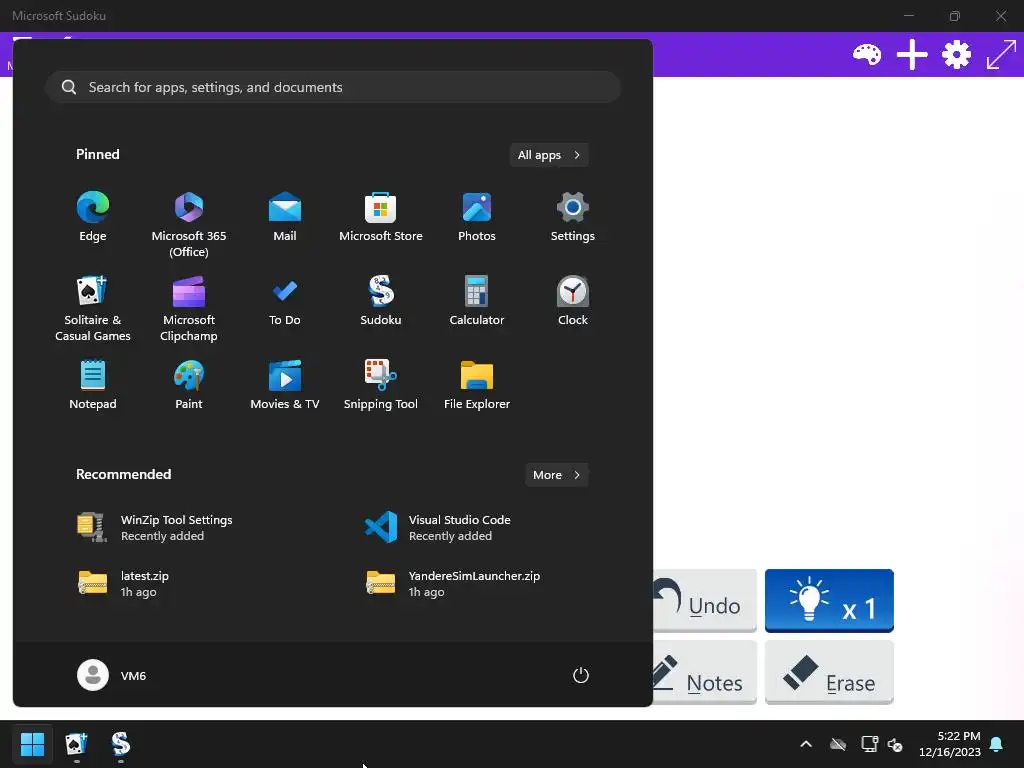Open Notepad

93,385
